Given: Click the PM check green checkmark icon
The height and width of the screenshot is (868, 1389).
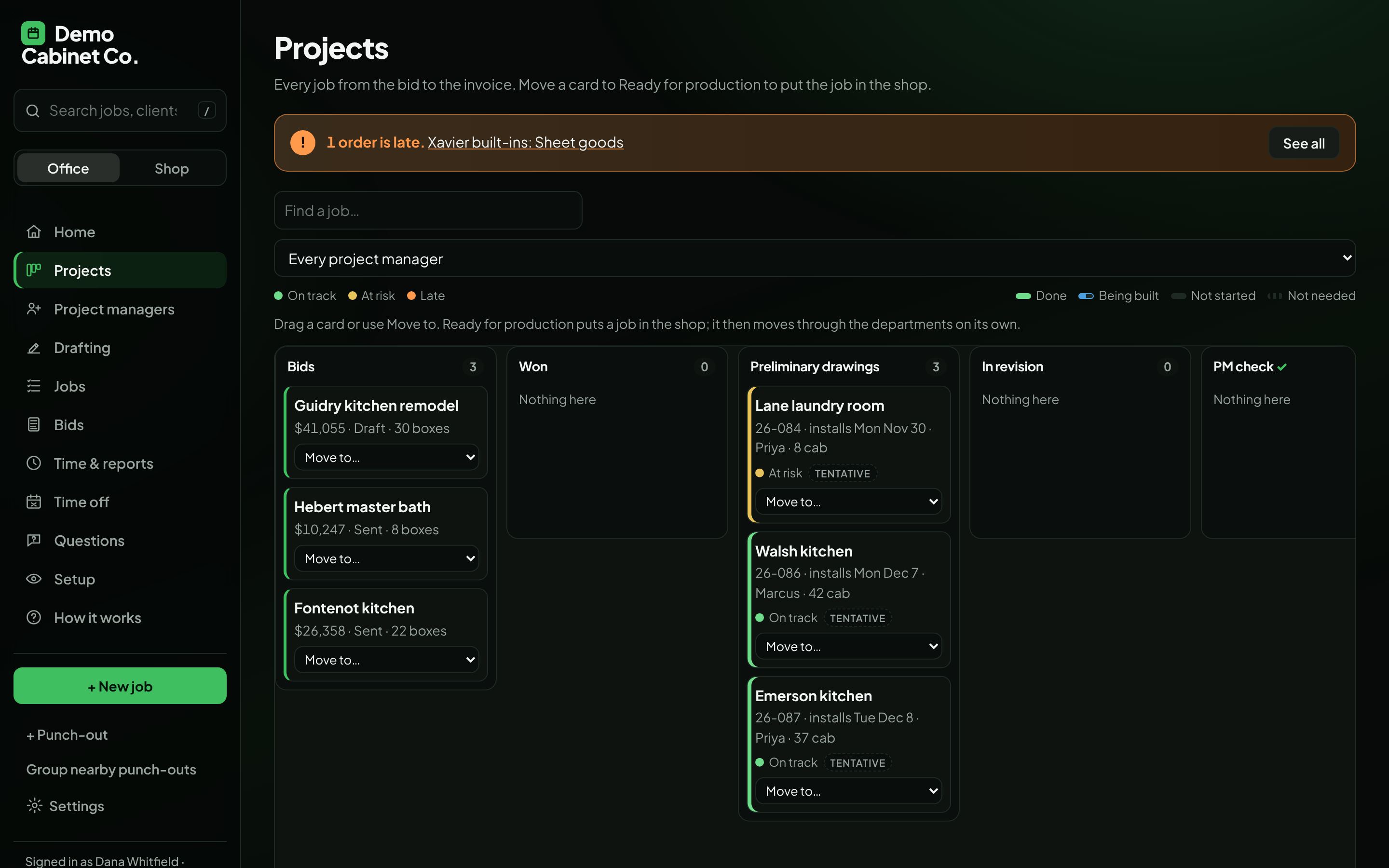Looking at the screenshot, I should click(1281, 367).
